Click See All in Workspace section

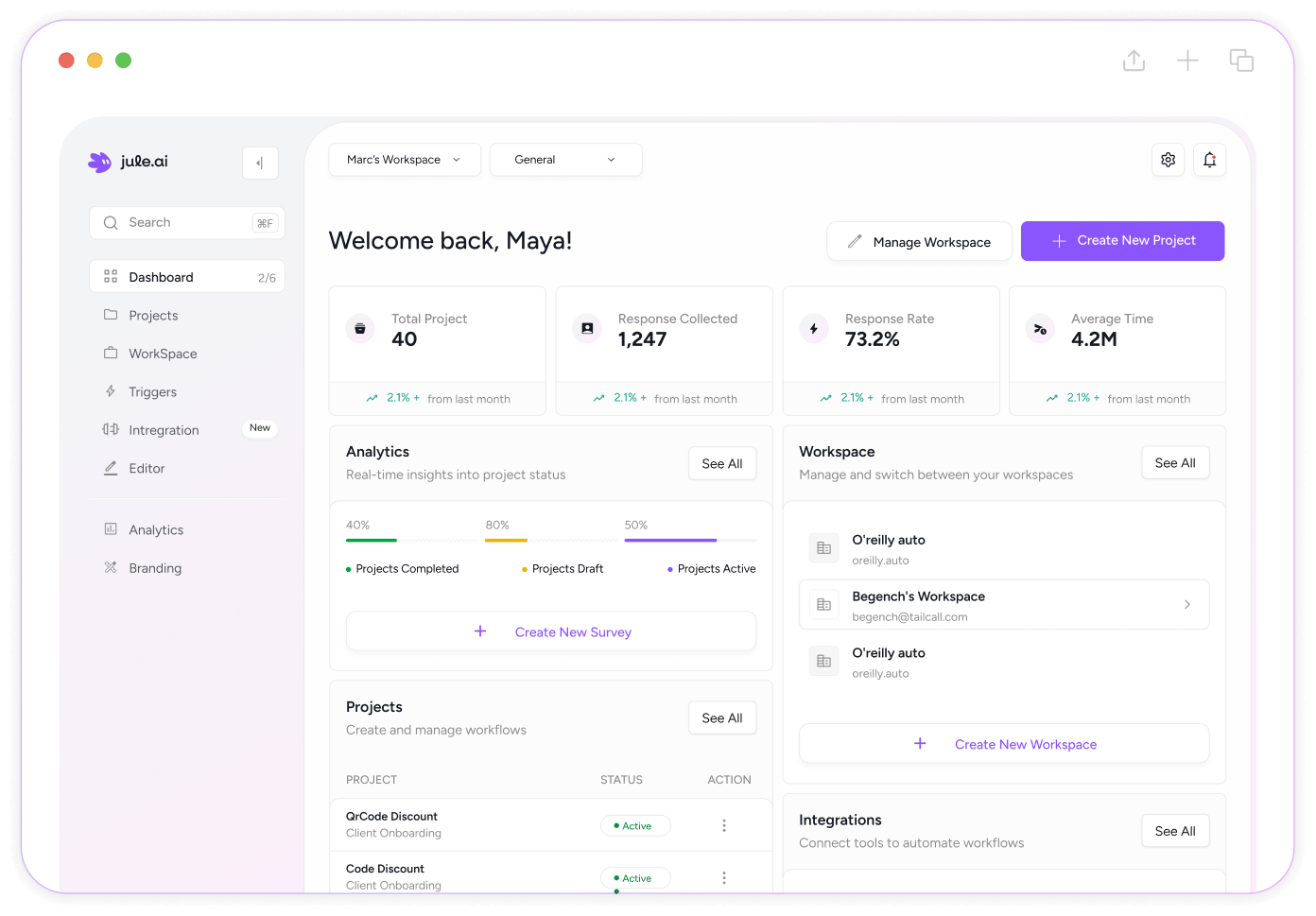pyautogui.click(x=1175, y=462)
